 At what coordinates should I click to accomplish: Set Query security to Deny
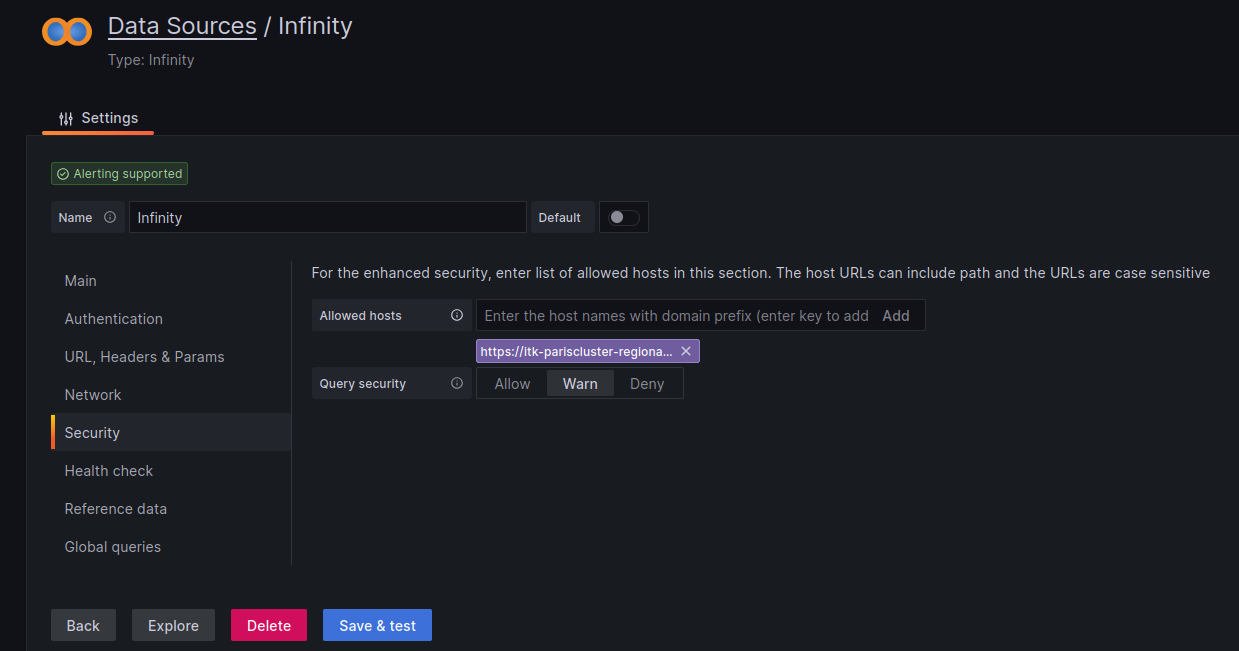pos(647,383)
